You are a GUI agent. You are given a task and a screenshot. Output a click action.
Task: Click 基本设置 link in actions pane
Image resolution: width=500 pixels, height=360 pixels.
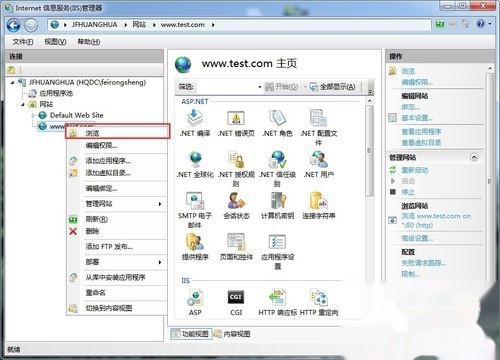tap(417, 118)
